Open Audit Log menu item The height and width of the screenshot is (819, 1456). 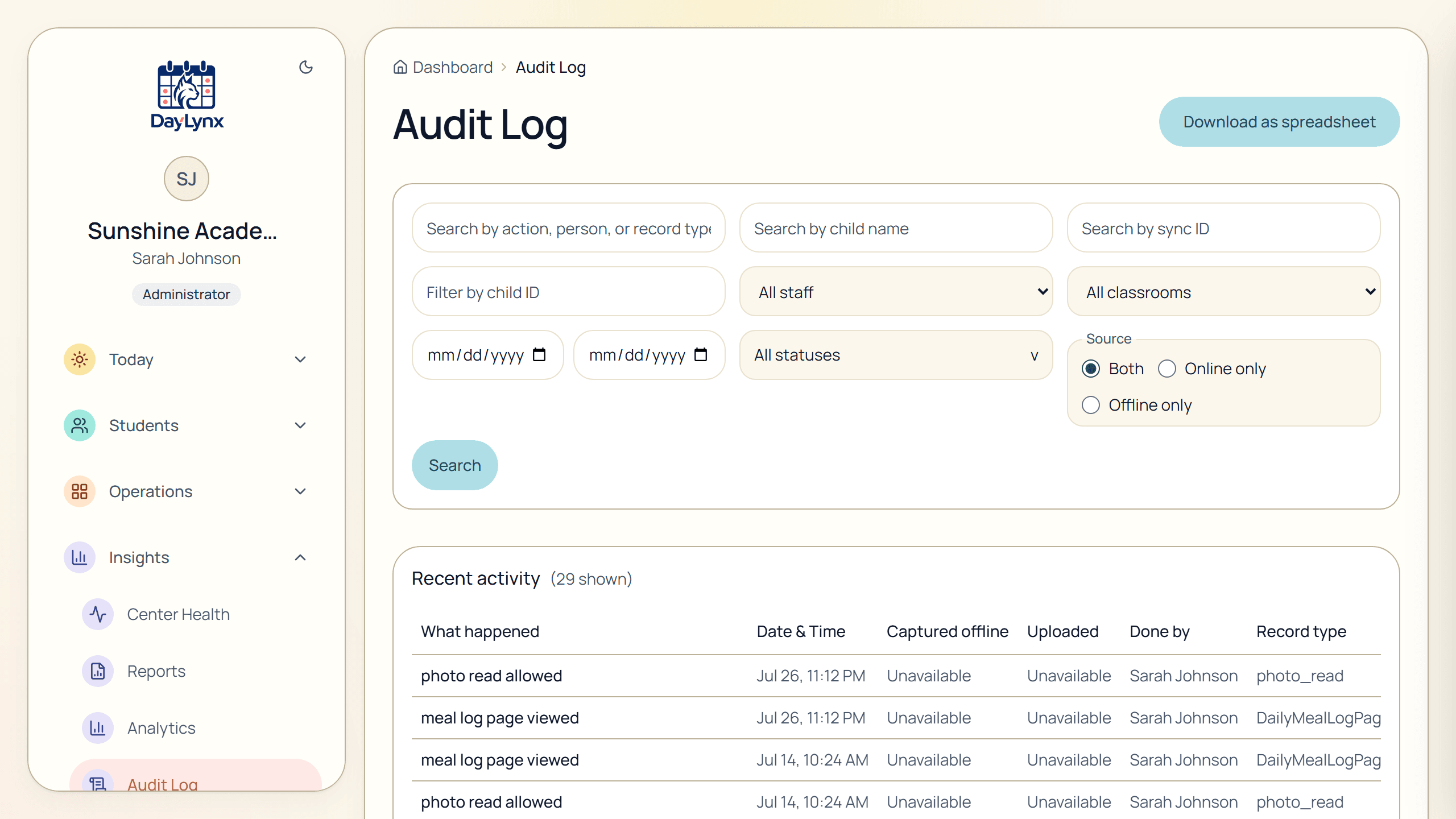tap(196, 776)
